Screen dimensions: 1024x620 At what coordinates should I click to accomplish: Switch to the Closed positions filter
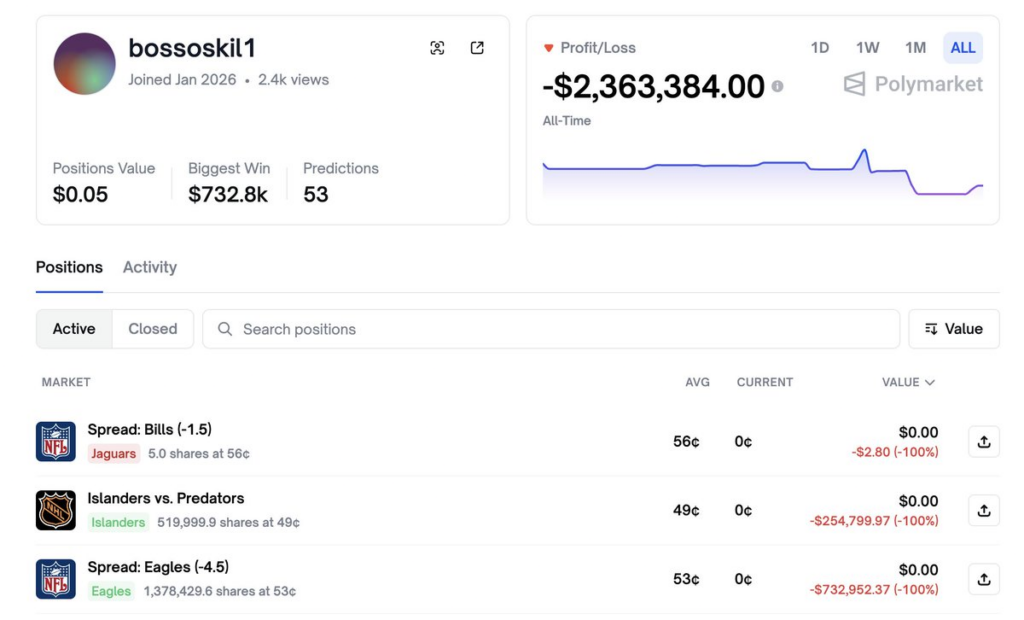tap(152, 328)
